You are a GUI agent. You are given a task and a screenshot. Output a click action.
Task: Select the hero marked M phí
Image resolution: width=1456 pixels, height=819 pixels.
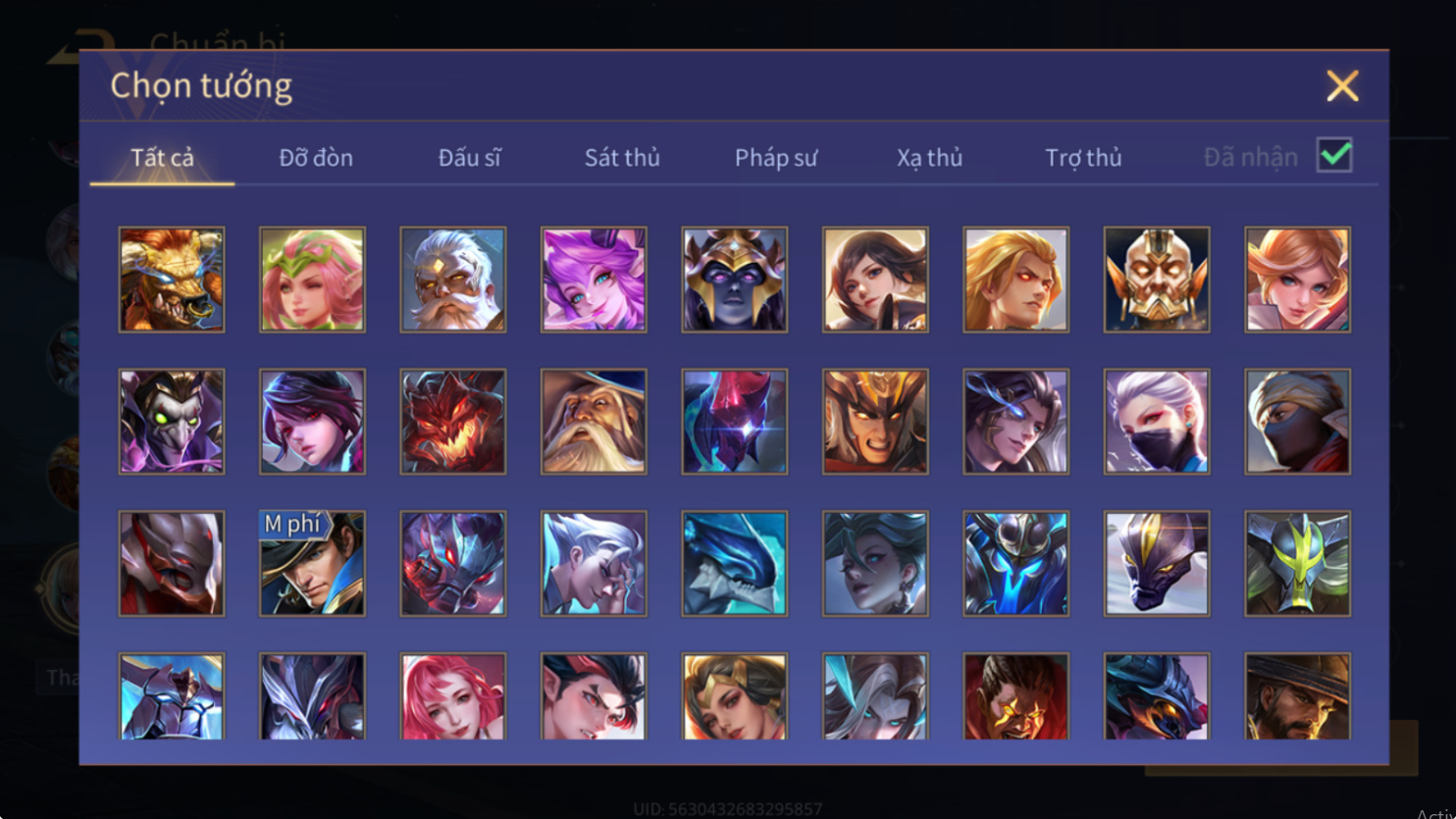[312, 563]
